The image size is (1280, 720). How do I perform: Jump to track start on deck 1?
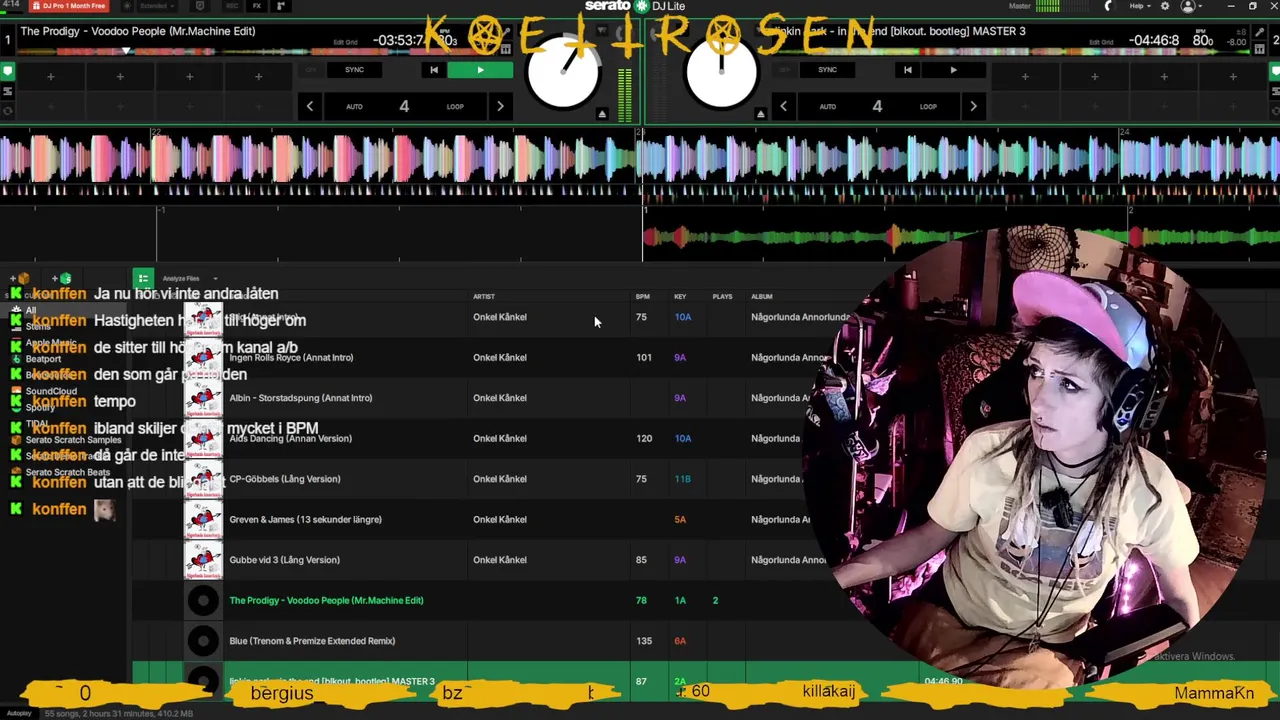pyautogui.click(x=433, y=70)
